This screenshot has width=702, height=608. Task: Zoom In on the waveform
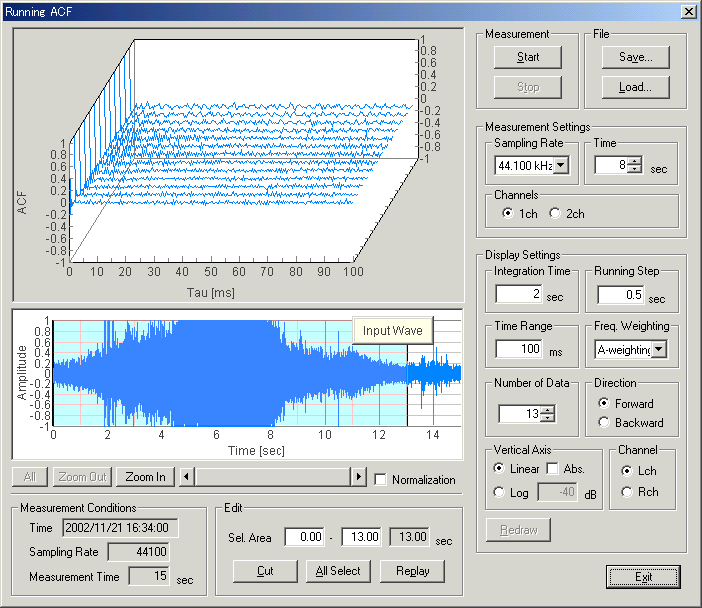click(x=145, y=477)
